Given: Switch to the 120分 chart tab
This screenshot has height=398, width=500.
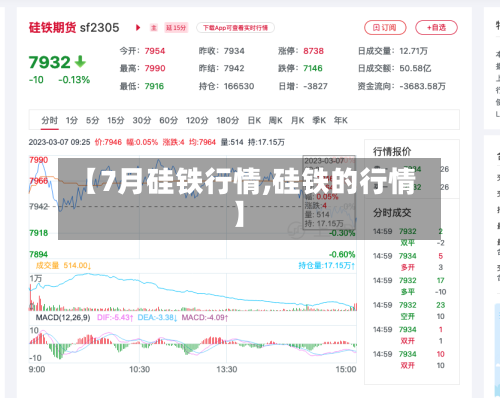Looking at the screenshot, I should coord(197,120).
